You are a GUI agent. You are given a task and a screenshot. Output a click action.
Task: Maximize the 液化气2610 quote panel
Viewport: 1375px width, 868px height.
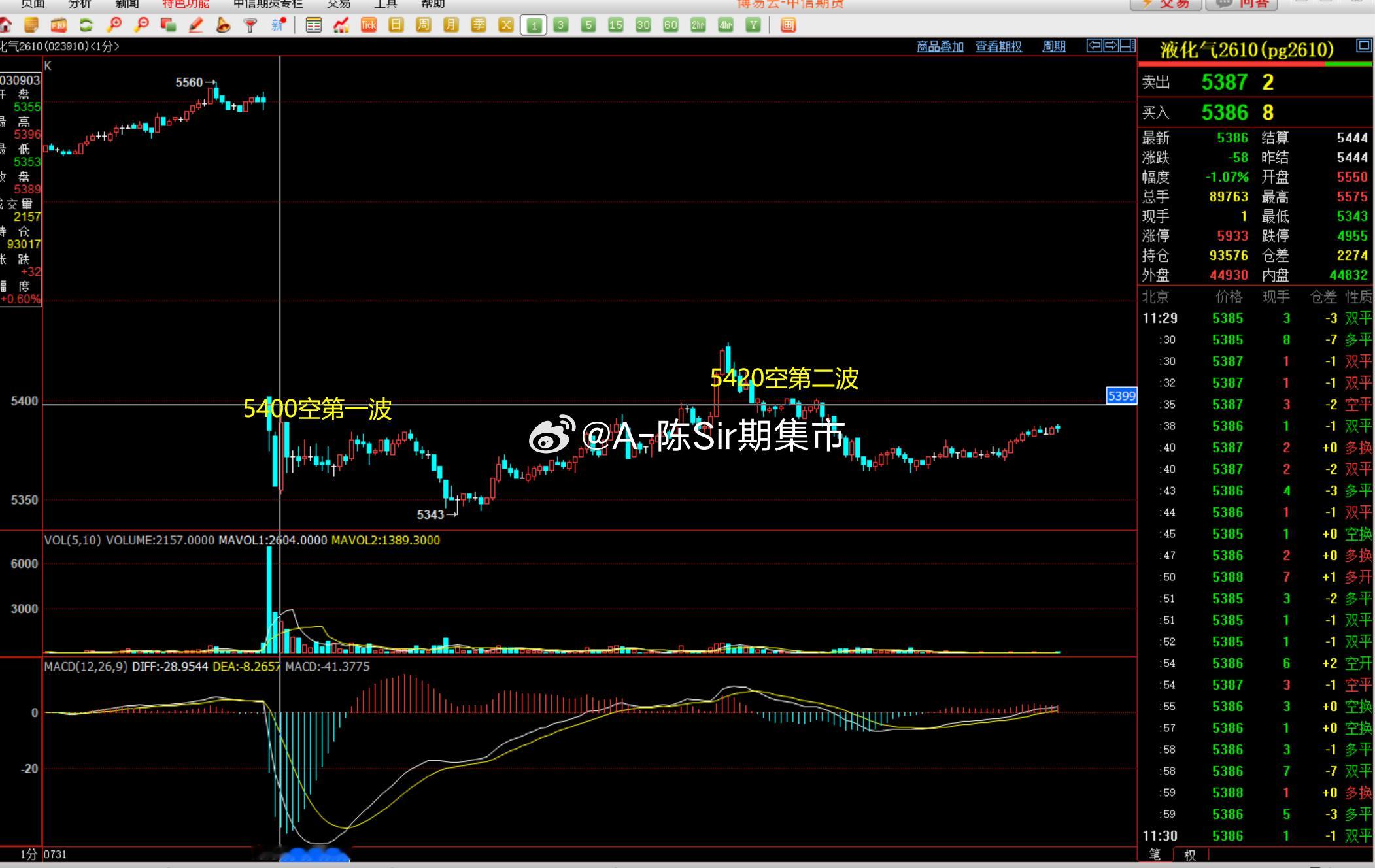(1364, 45)
